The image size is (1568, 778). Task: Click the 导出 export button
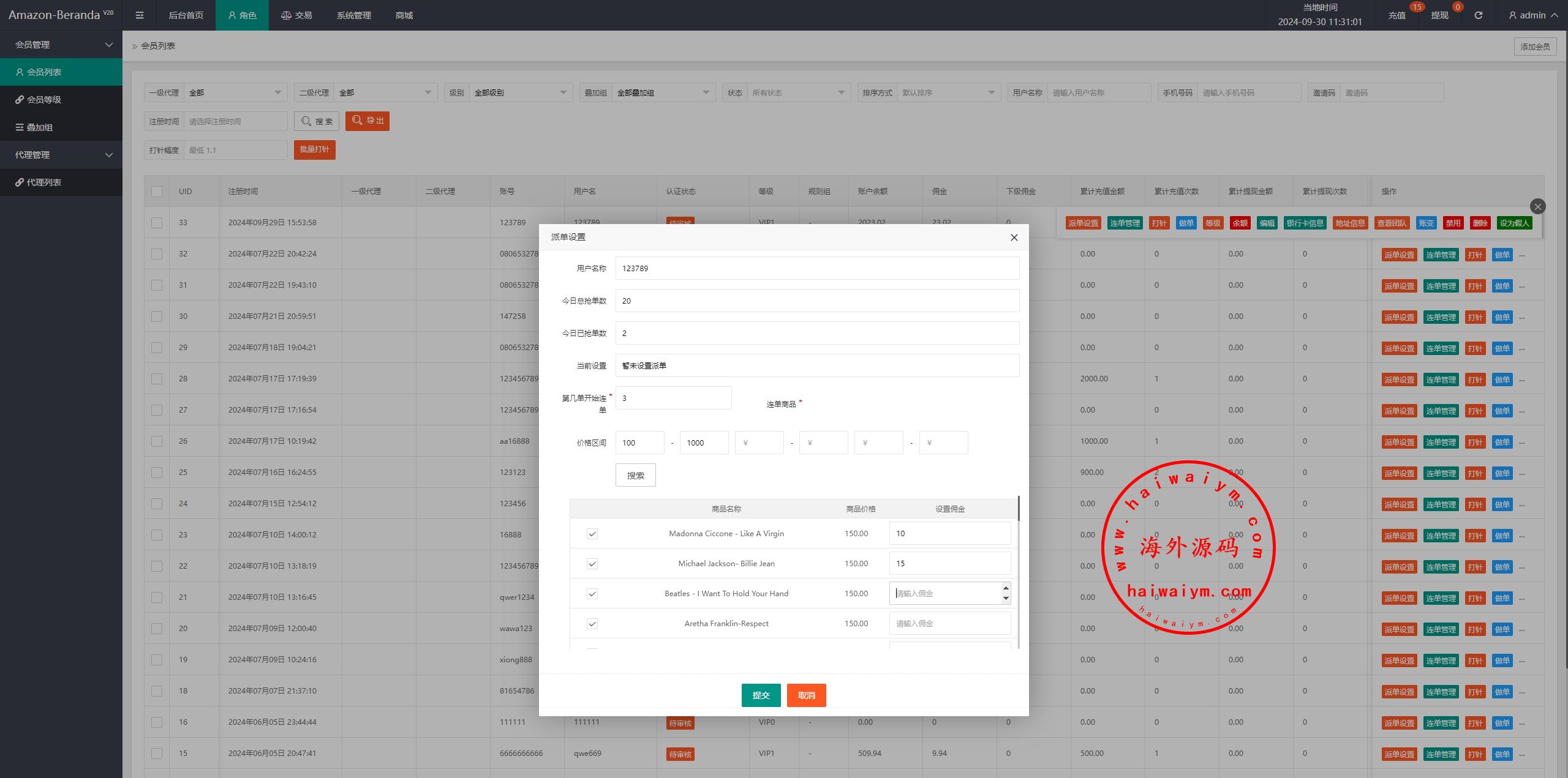pyautogui.click(x=367, y=121)
